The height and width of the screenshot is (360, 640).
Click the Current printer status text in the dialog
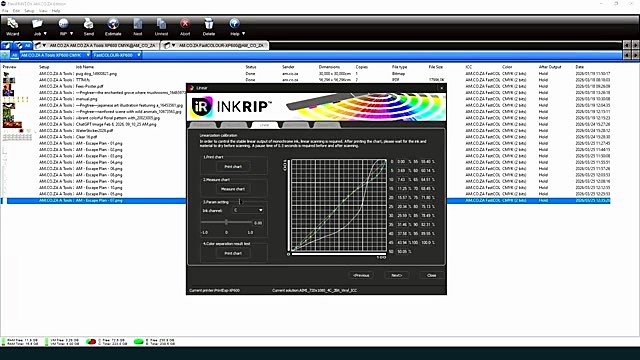pos(215,290)
